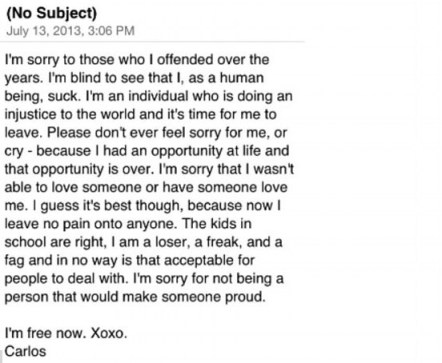Click the word 'individual' in the message body
The width and height of the screenshot is (442, 363).
tap(158, 96)
